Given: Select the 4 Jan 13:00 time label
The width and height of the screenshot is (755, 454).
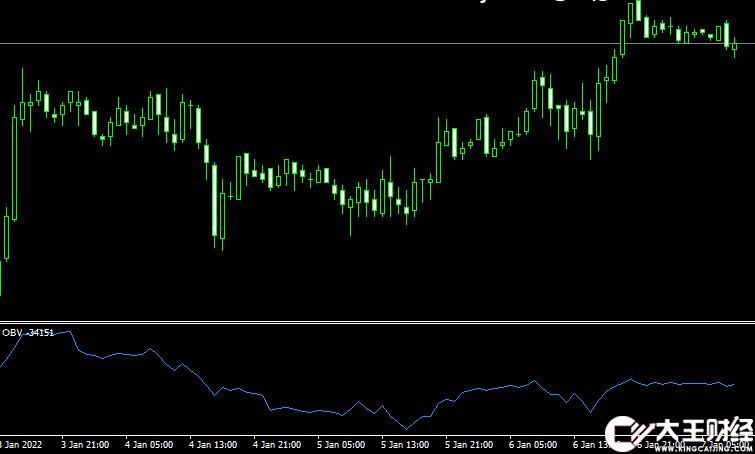Looking at the screenshot, I should point(213,445).
